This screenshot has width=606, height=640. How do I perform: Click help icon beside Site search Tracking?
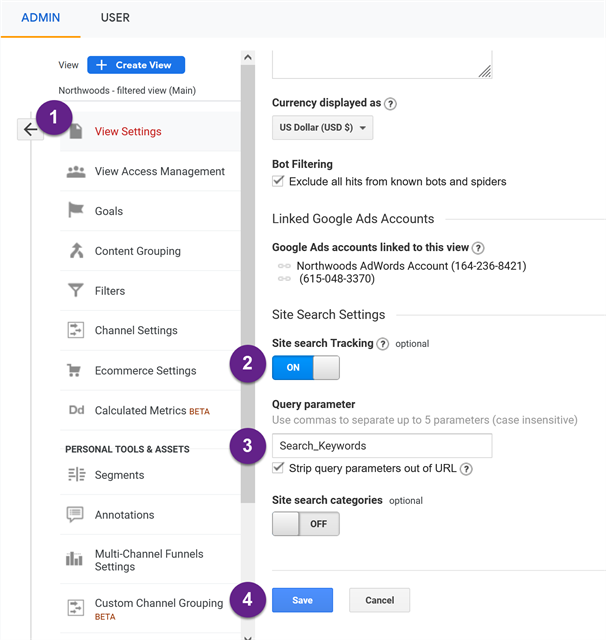(x=382, y=344)
